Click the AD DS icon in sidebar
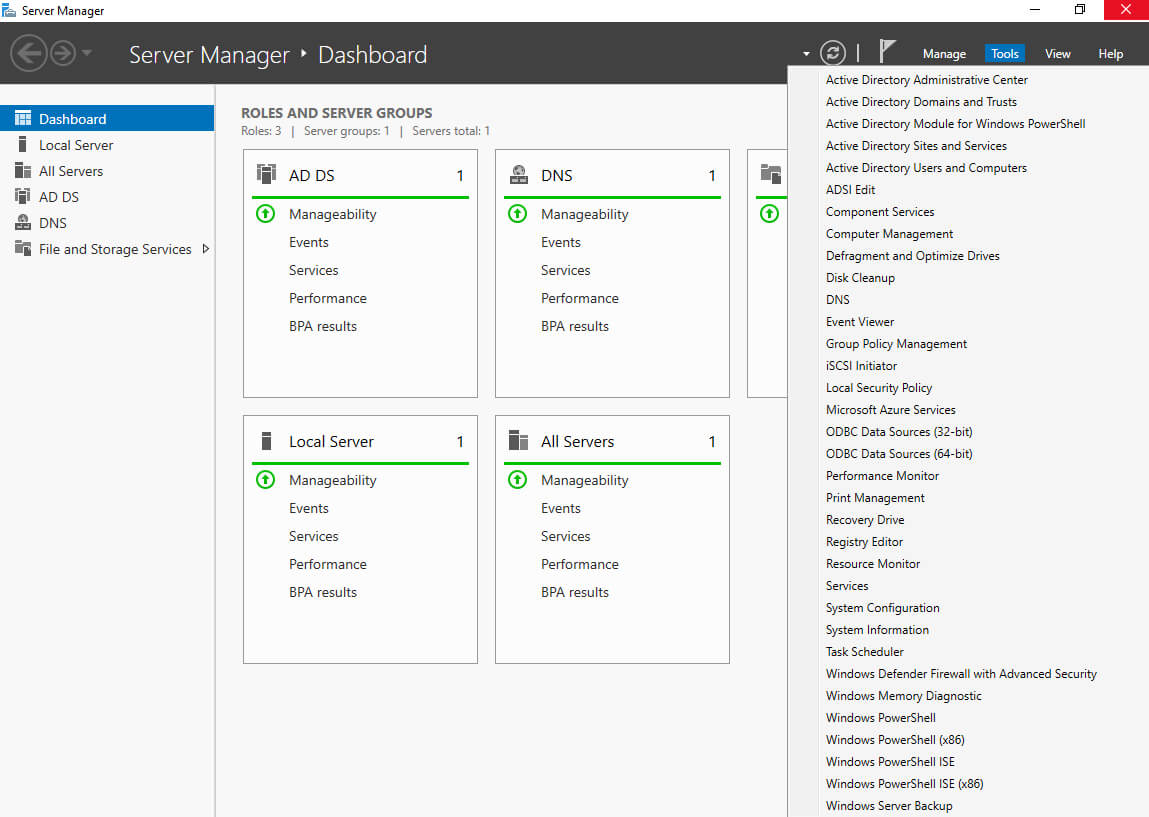This screenshot has height=817, width=1149. click(x=23, y=196)
